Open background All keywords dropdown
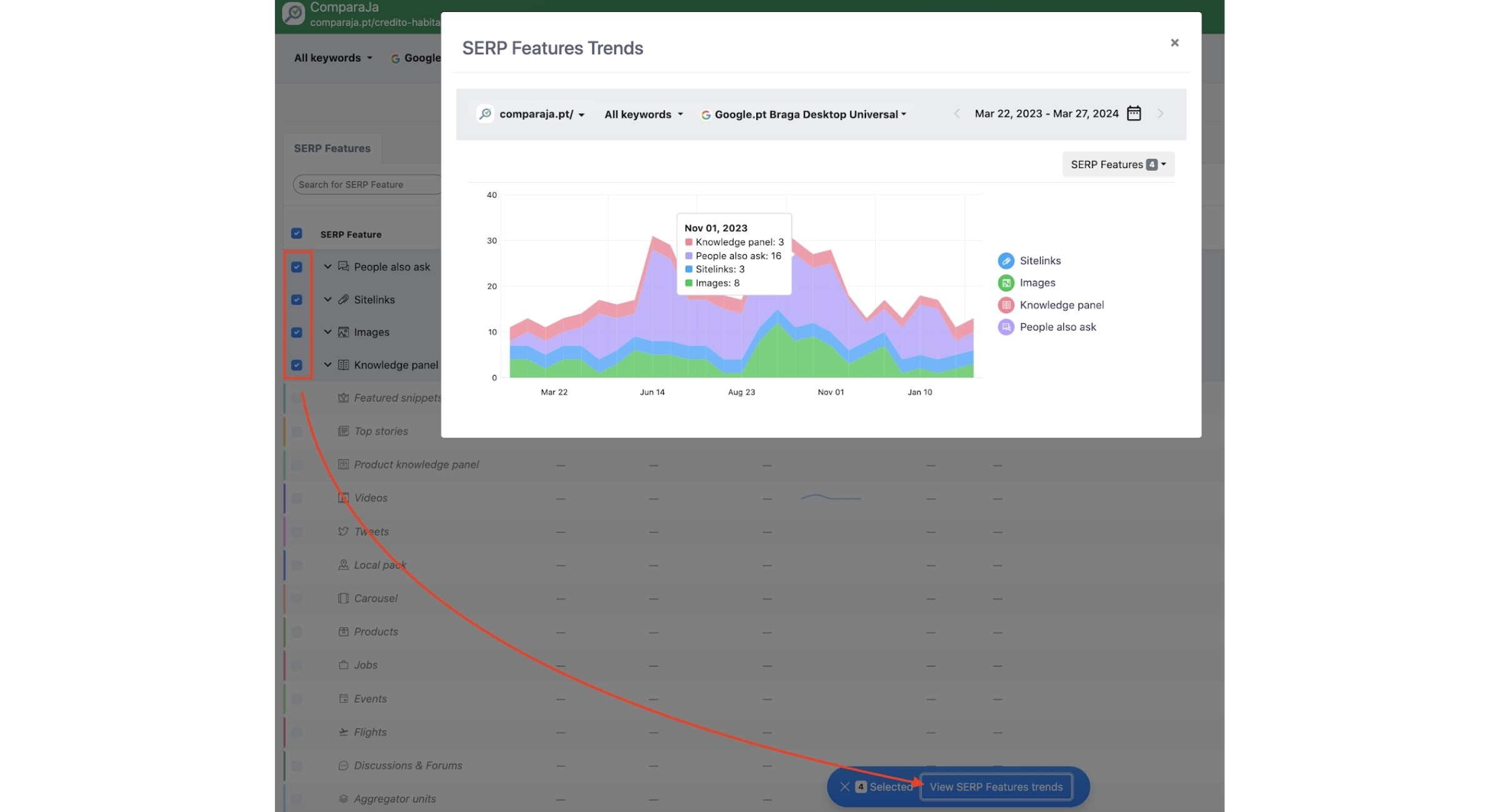 (333, 58)
